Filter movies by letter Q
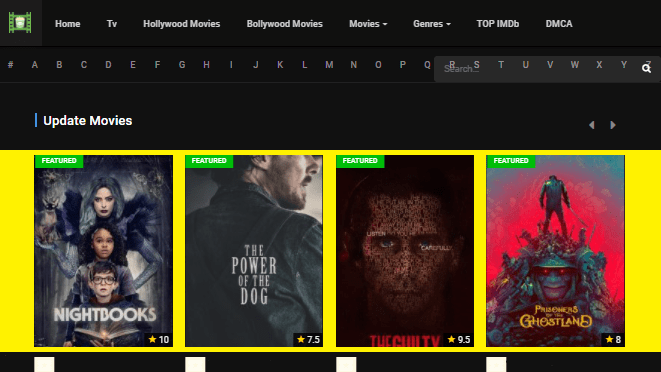 pyautogui.click(x=427, y=65)
